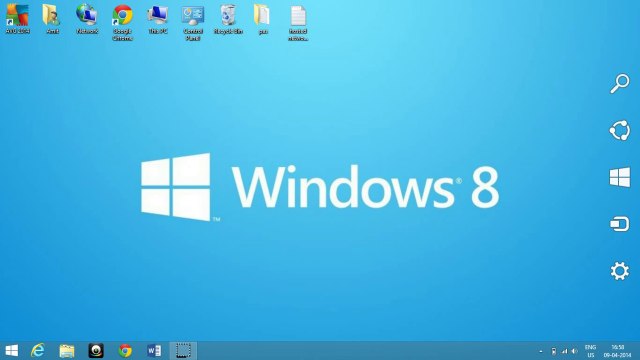This screenshot has height=360, width=640.
Task: Click the taskbar clock and date
Action: [x=617, y=351]
